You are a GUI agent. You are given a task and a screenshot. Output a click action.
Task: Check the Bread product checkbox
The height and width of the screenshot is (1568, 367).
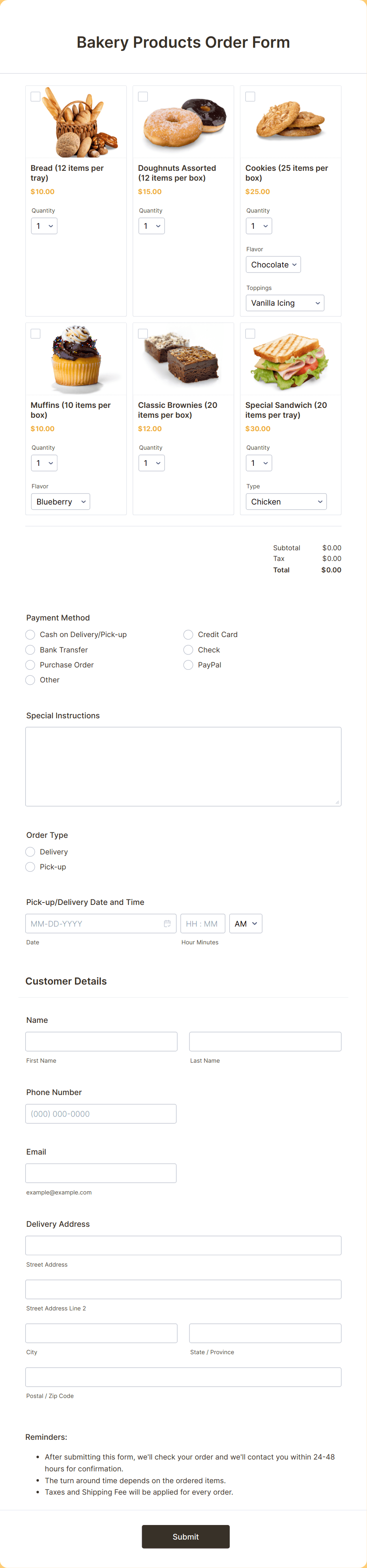click(x=35, y=96)
